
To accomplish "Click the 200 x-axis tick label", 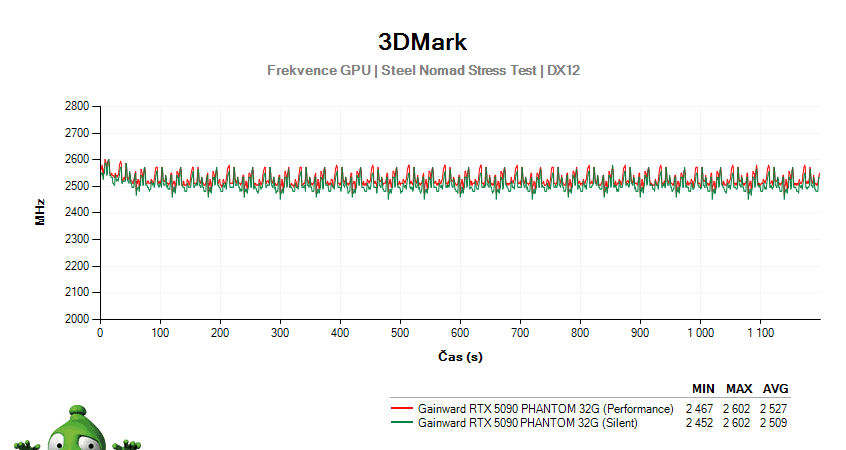I will pos(220,333).
